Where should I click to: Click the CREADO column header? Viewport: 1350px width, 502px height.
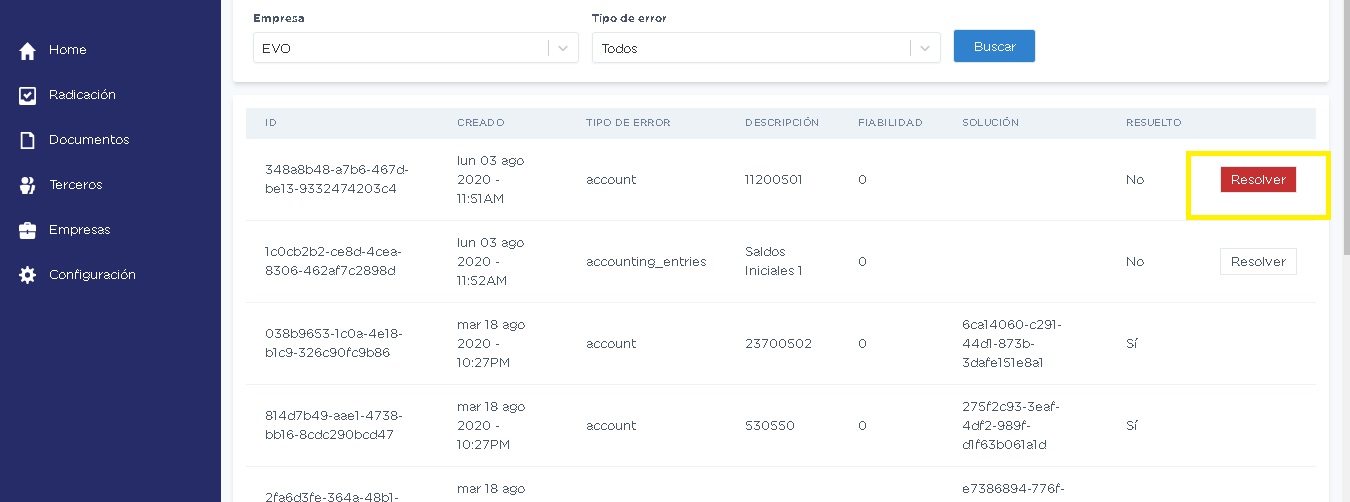[x=481, y=123]
